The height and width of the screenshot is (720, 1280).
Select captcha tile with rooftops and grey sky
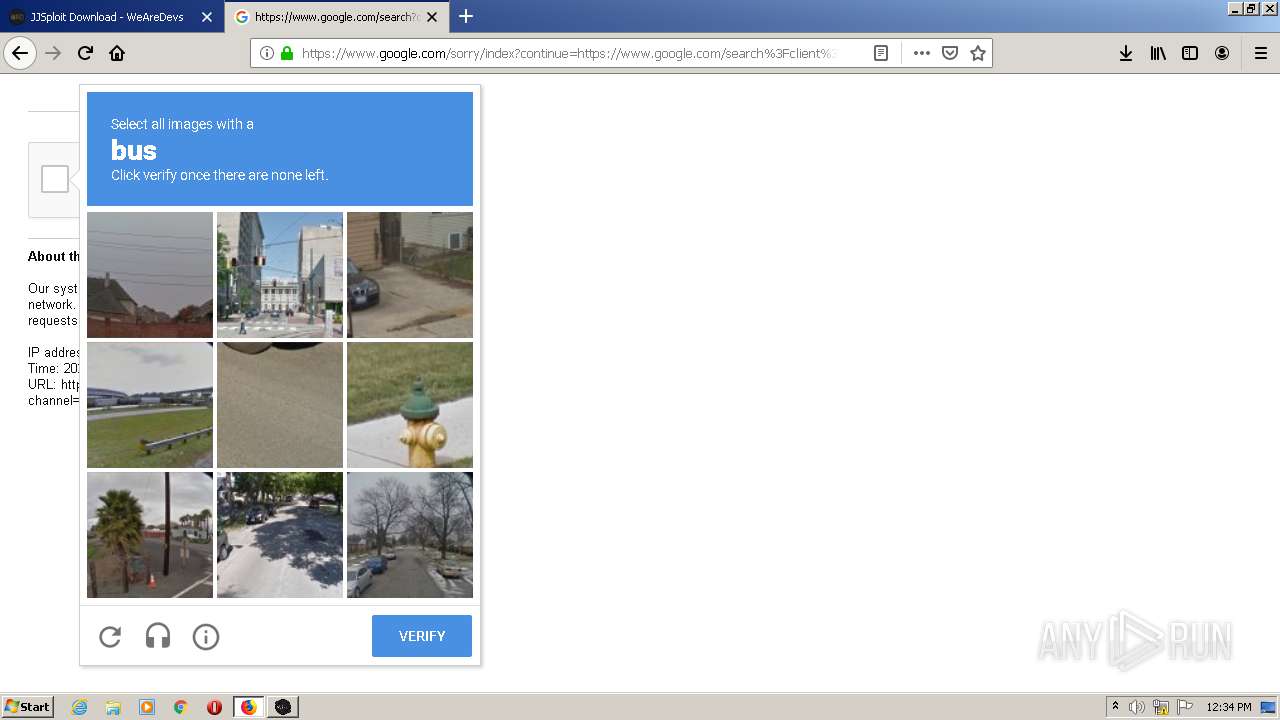click(150, 275)
